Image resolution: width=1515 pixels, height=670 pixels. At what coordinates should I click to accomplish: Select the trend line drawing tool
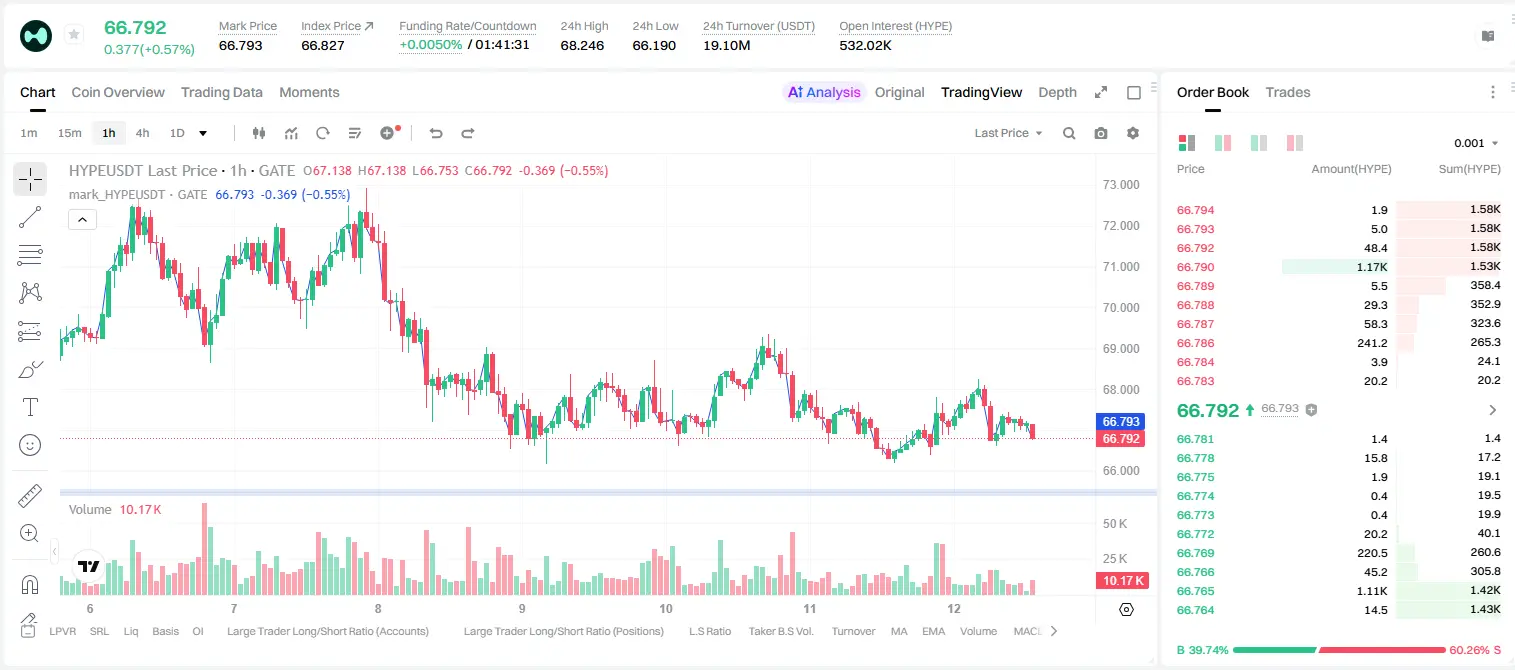pos(30,217)
